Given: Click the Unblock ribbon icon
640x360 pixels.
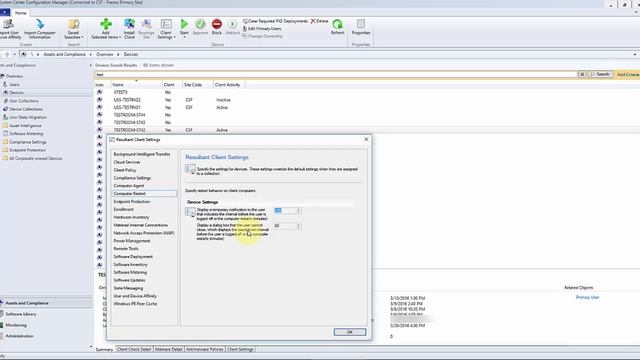Looking at the screenshot, I should point(232,27).
